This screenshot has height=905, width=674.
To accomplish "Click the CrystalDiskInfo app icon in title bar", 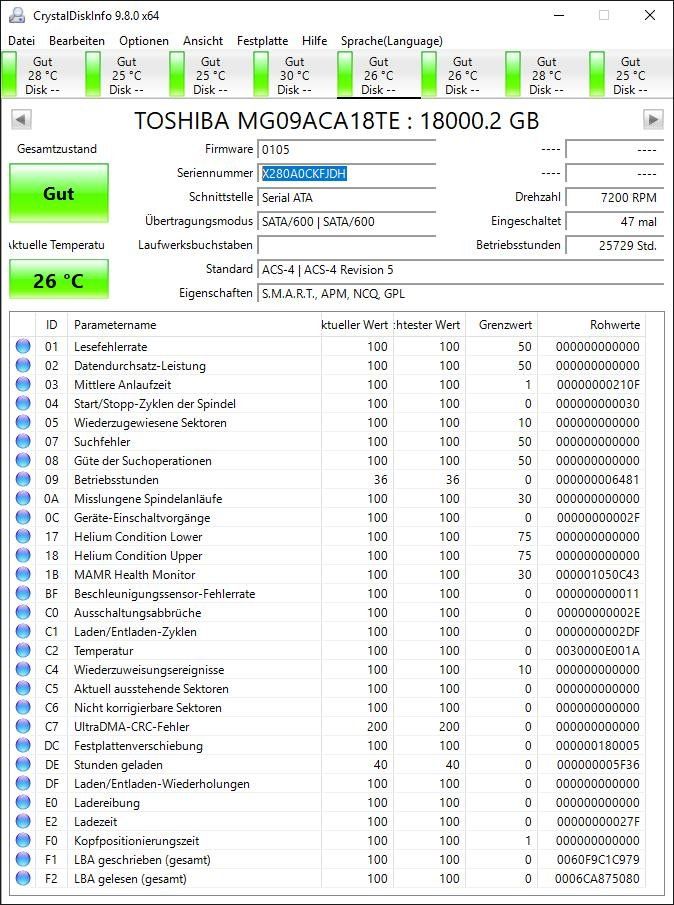I will coord(16,15).
